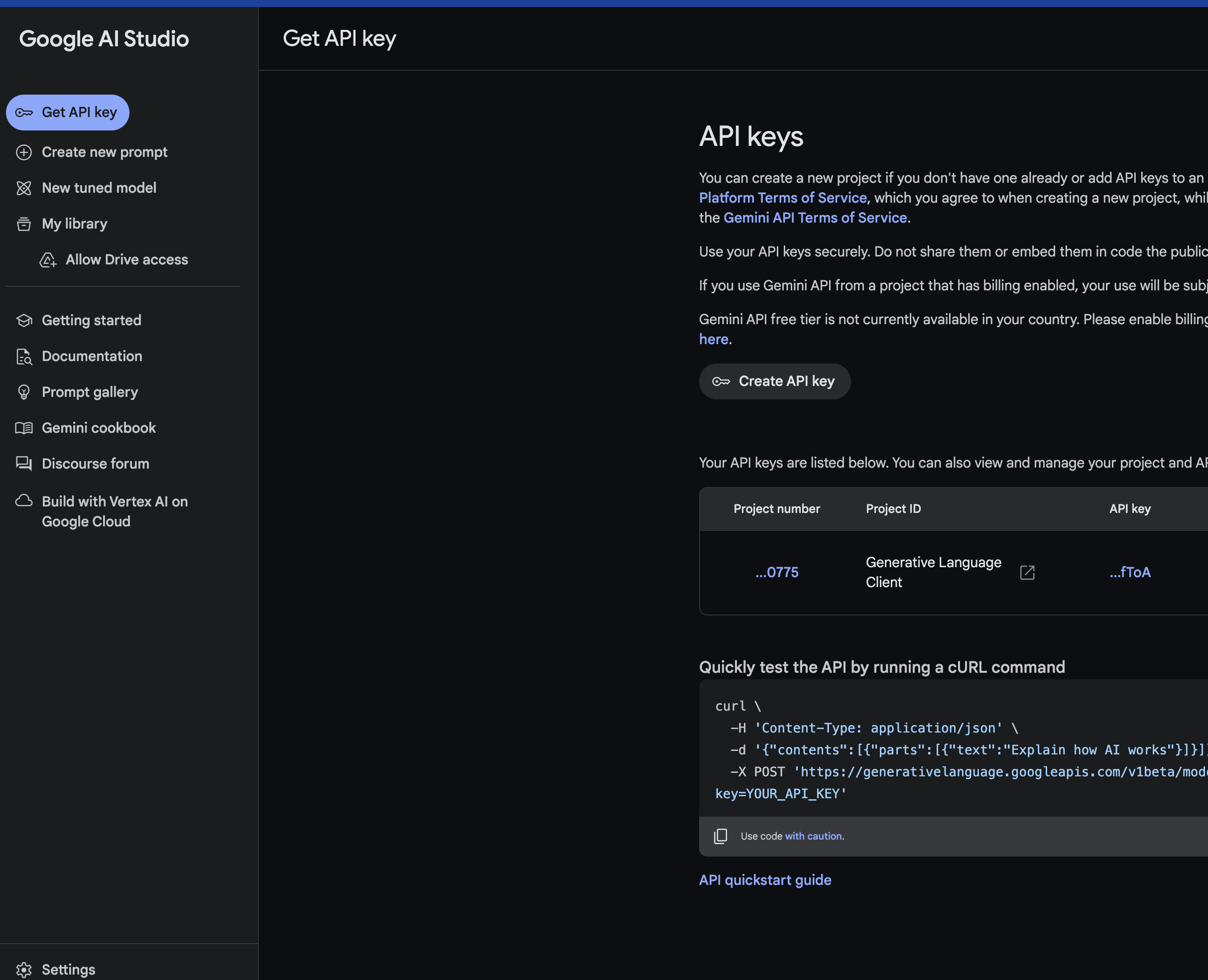Click project number ...0775
Screen dimensions: 1208x980
777,573
